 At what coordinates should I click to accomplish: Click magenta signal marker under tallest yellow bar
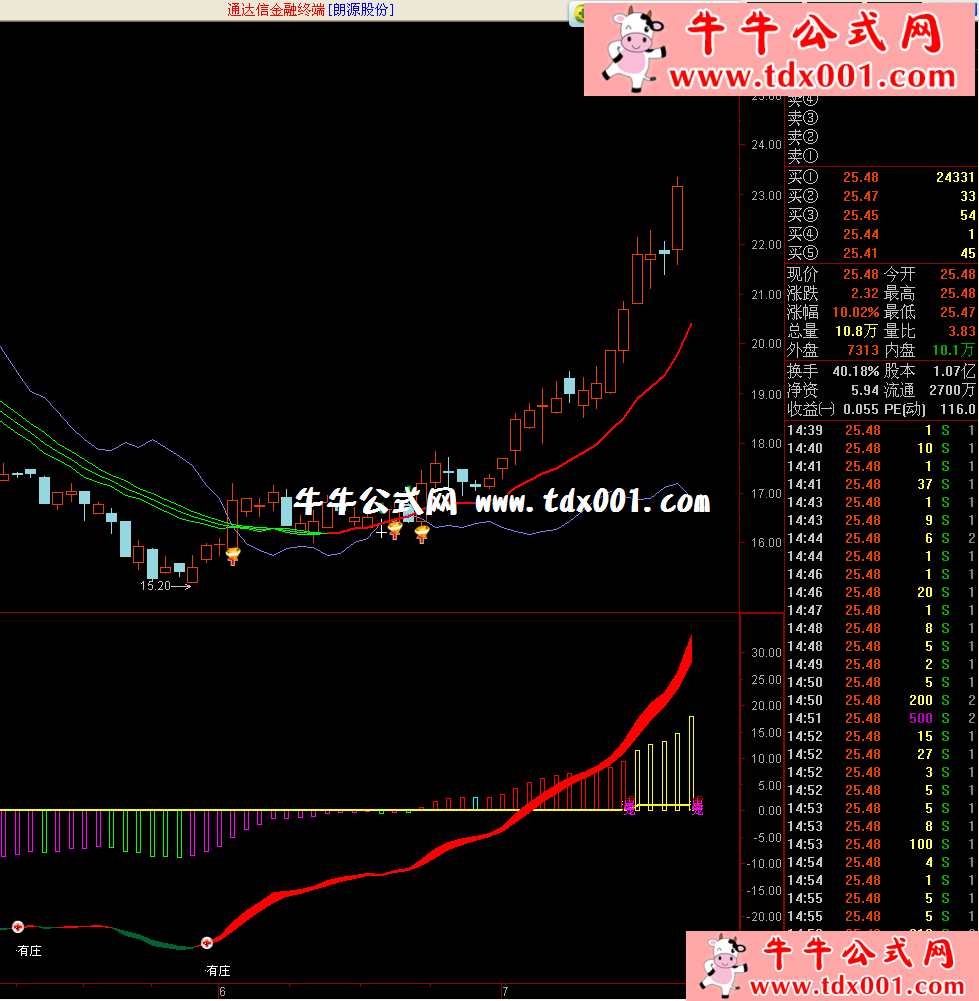[697, 806]
